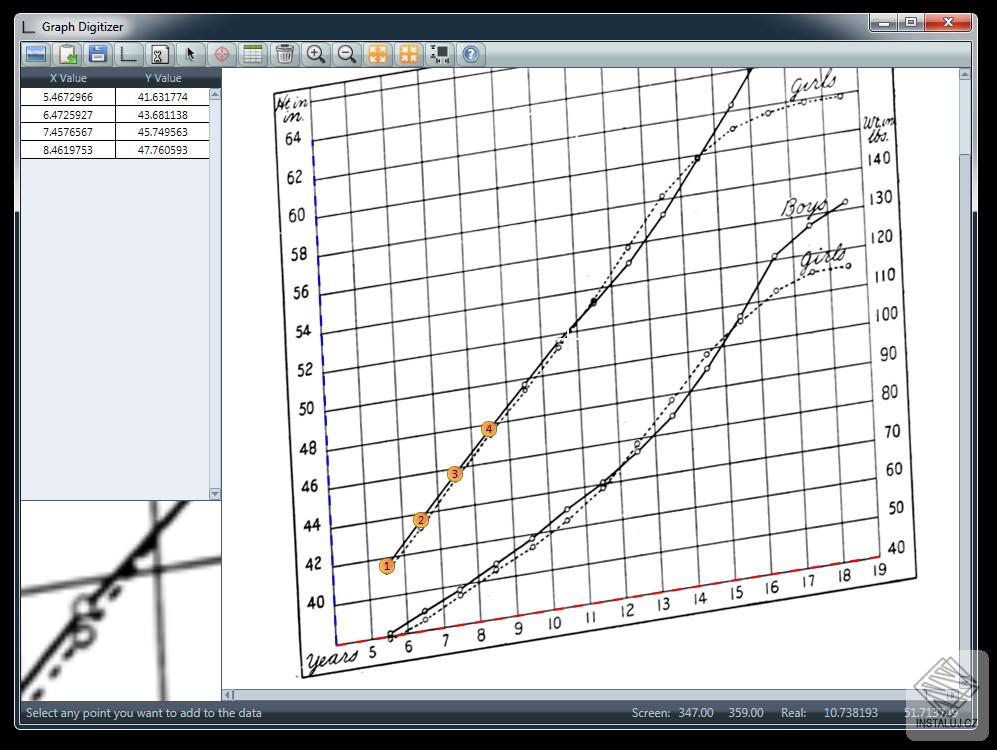The image size is (997, 750).
Task: Open the Help documentation
Action: click(469, 54)
